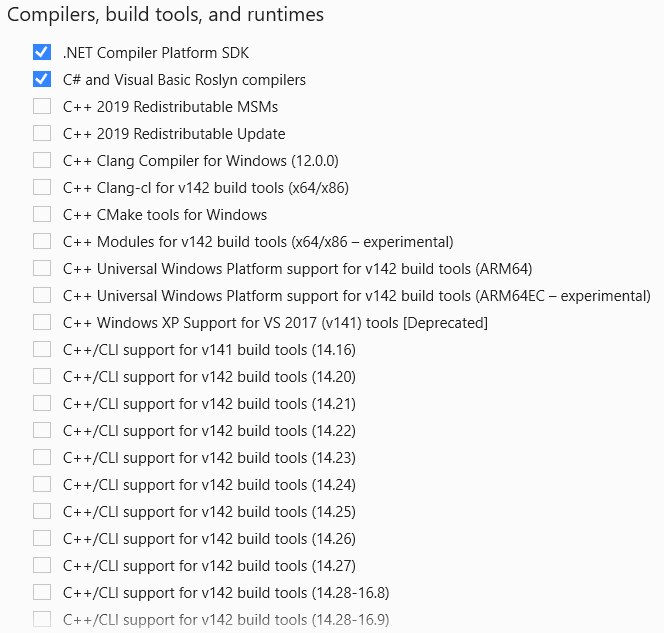The image size is (664, 633).
Task: Uncheck C# and Visual Basic Roslyn compilers
Action: point(42,79)
